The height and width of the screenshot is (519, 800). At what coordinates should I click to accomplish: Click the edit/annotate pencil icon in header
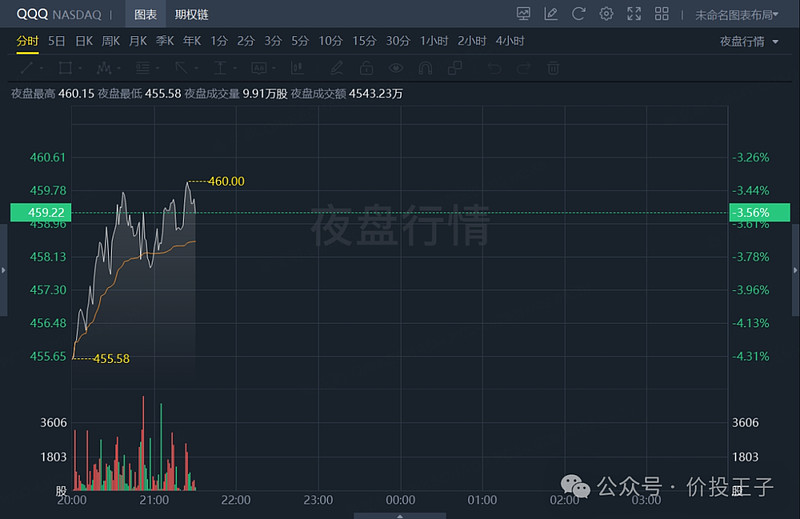click(x=551, y=14)
